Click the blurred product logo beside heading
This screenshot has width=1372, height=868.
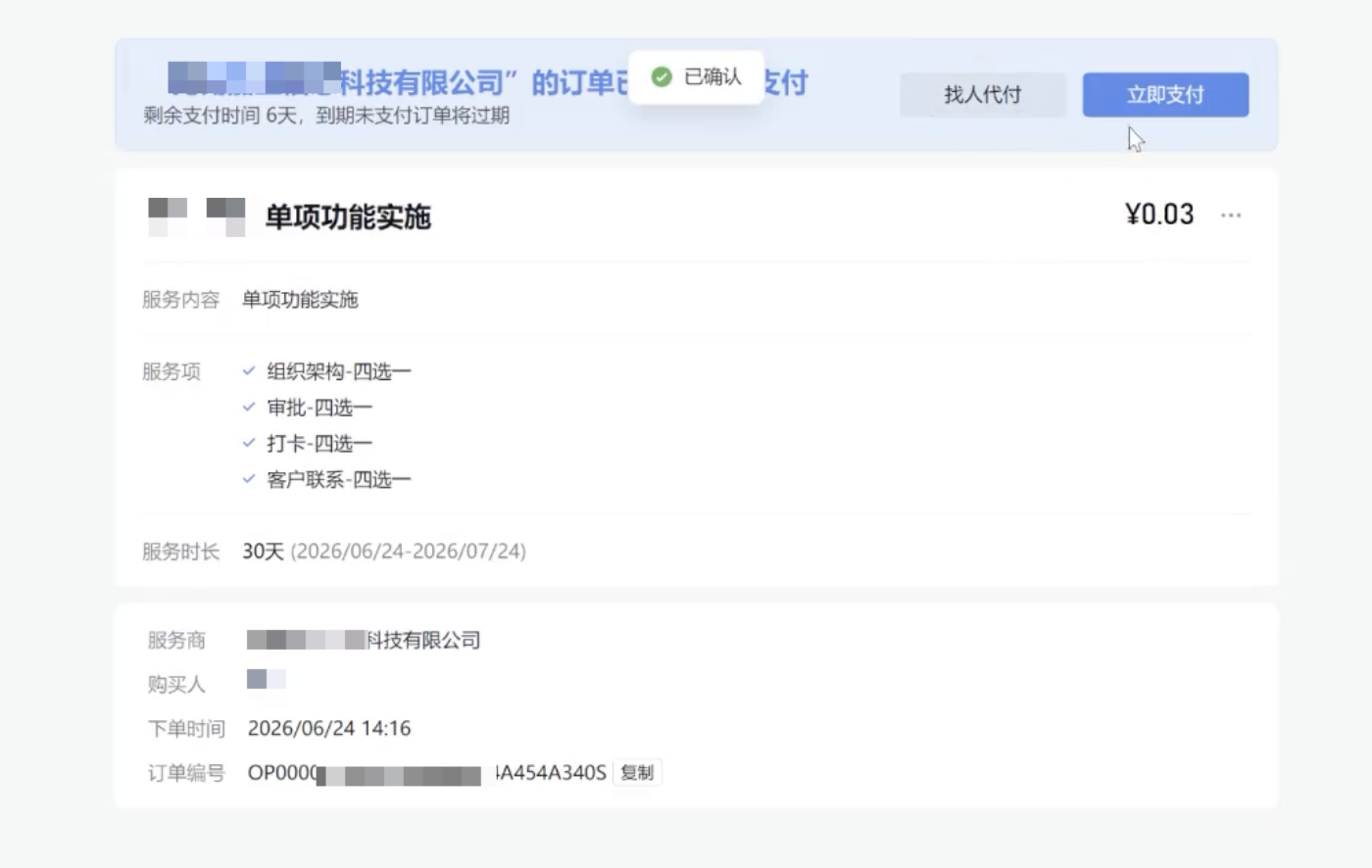click(x=196, y=217)
